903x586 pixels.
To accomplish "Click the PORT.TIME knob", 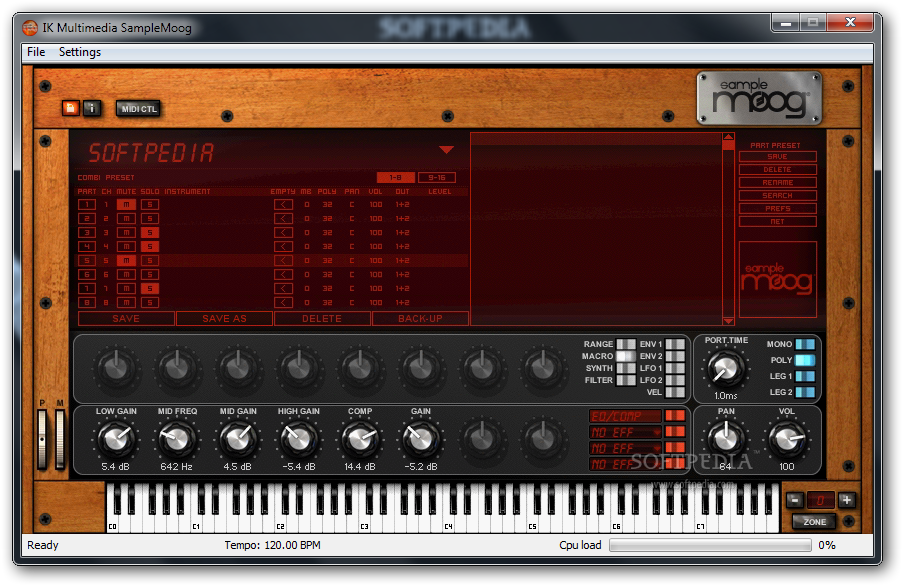I will [725, 368].
